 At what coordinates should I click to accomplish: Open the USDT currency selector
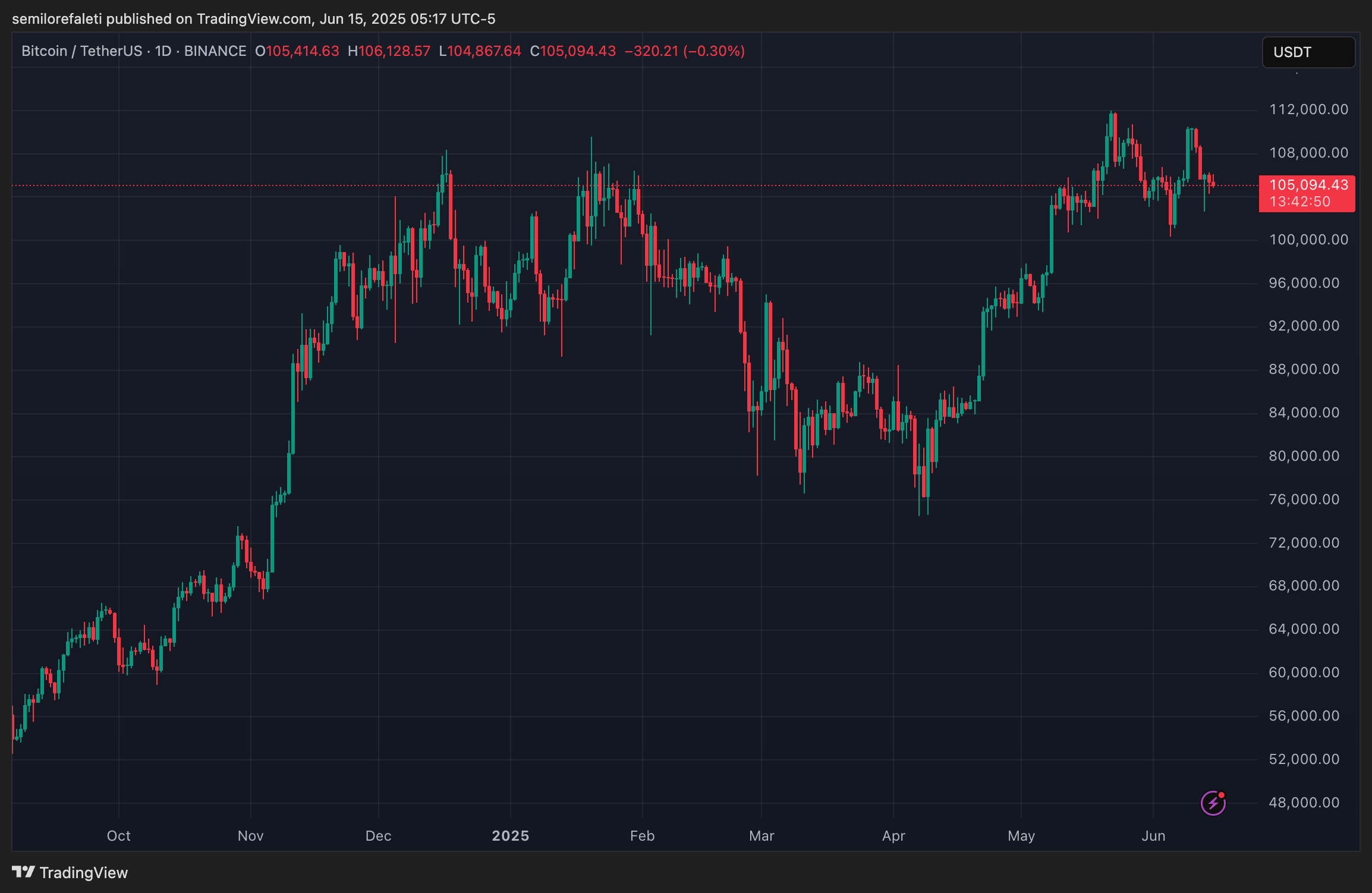coord(1308,52)
